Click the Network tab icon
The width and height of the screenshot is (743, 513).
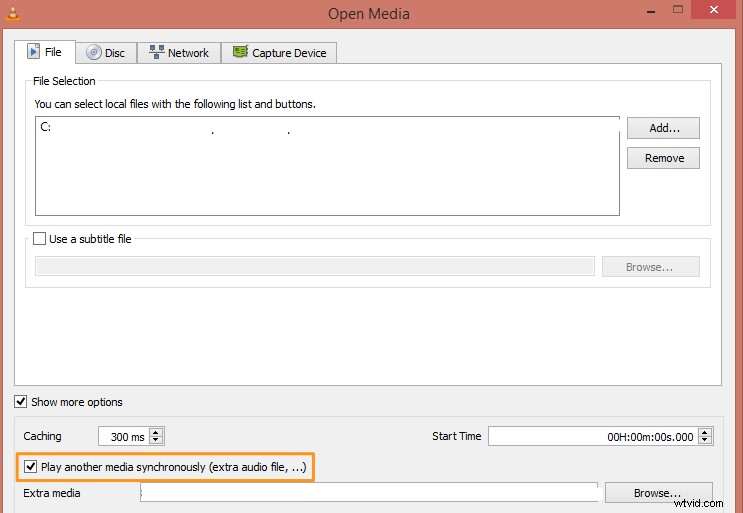pos(156,53)
